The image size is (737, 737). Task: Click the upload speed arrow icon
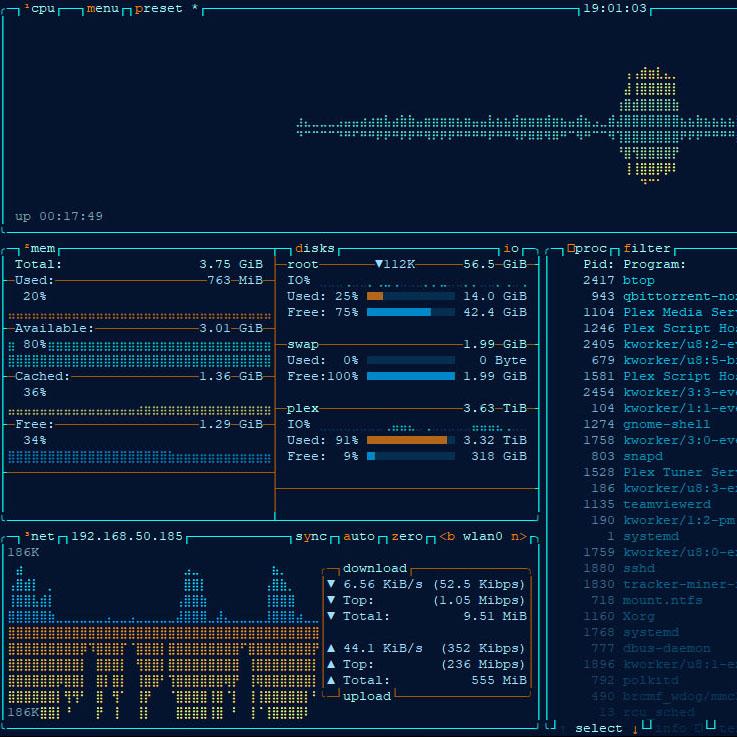[x=331, y=648]
